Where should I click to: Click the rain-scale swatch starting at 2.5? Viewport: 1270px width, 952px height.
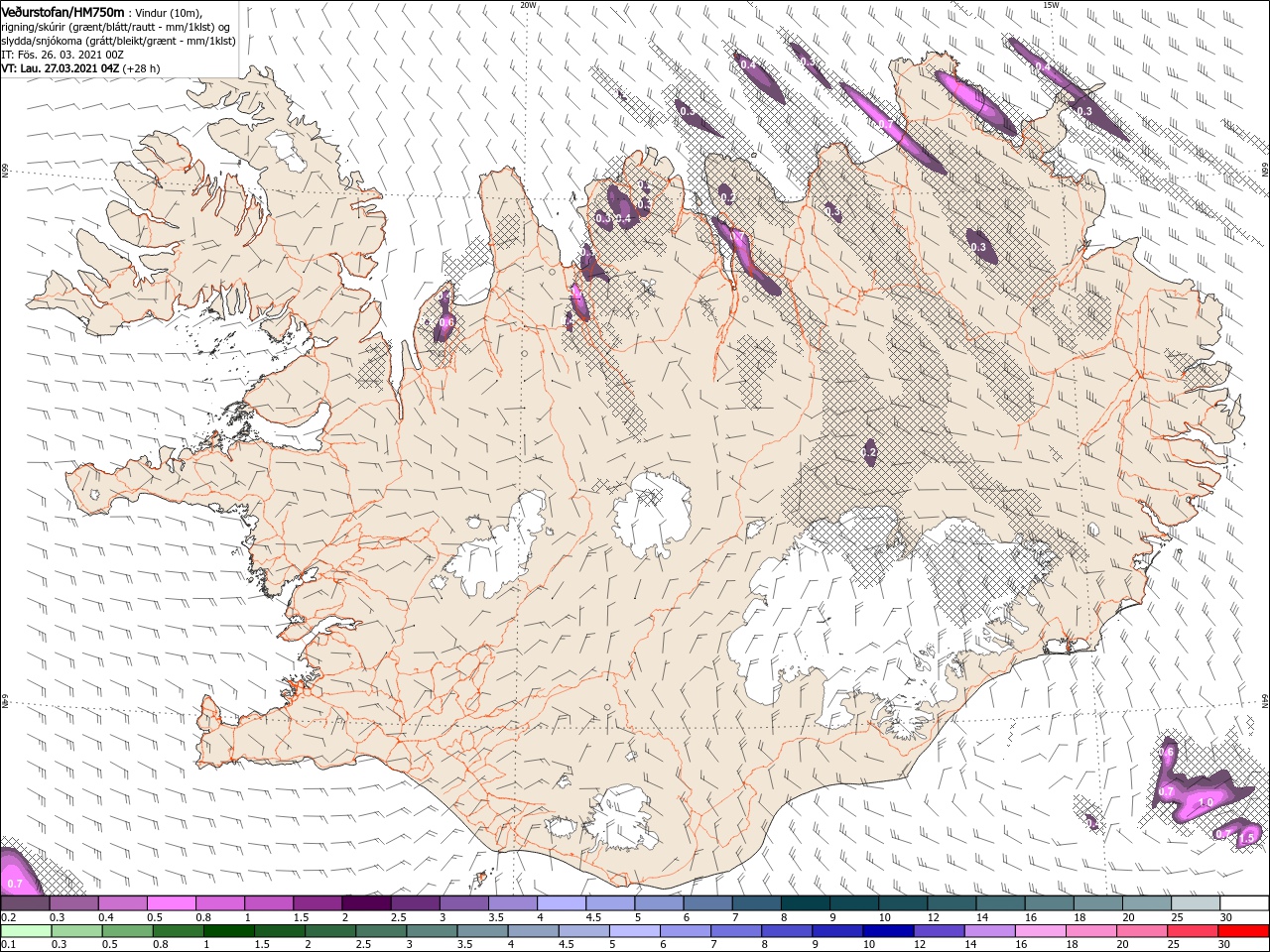pos(380,931)
